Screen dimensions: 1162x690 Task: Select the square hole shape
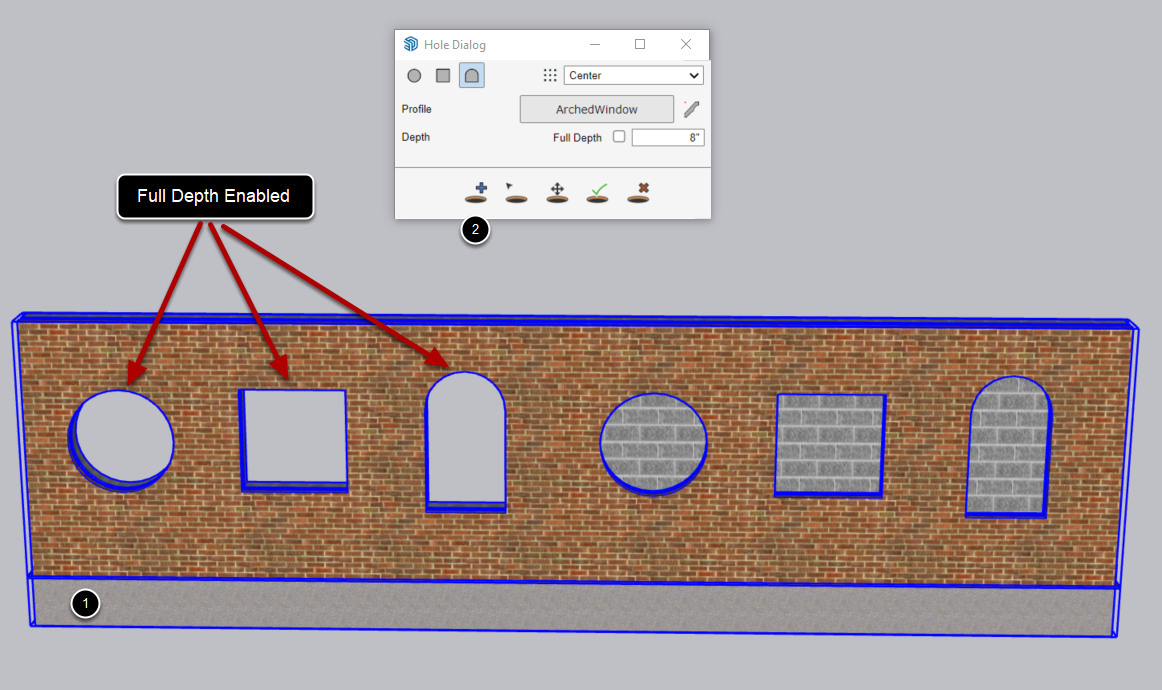443,76
